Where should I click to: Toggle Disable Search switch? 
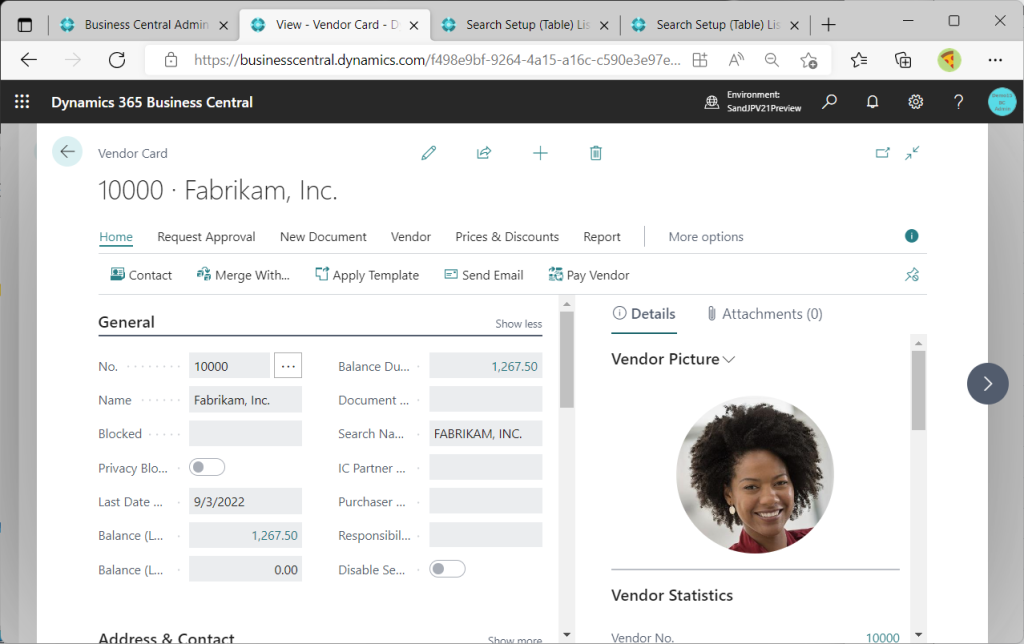pos(447,569)
